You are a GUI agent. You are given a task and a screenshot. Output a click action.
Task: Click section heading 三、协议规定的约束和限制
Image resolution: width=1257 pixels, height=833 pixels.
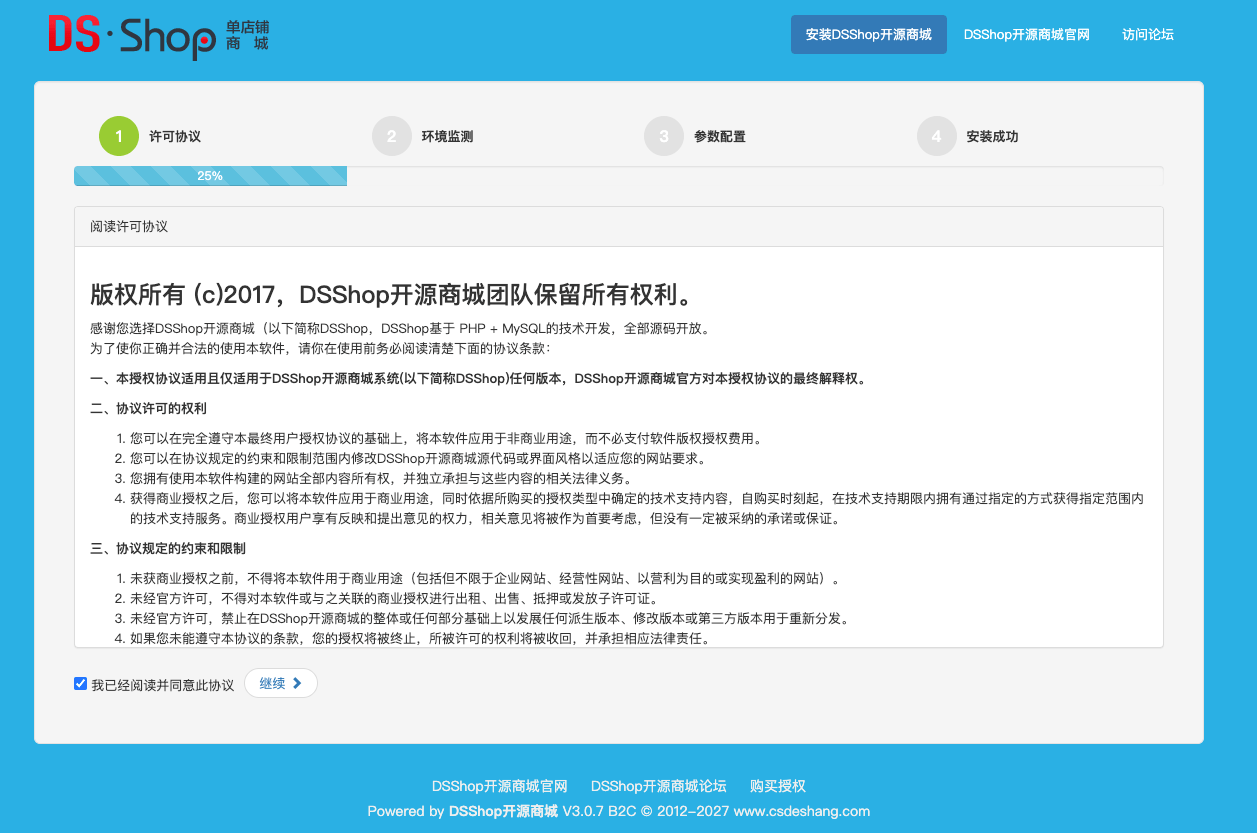click(x=168, y=549)
